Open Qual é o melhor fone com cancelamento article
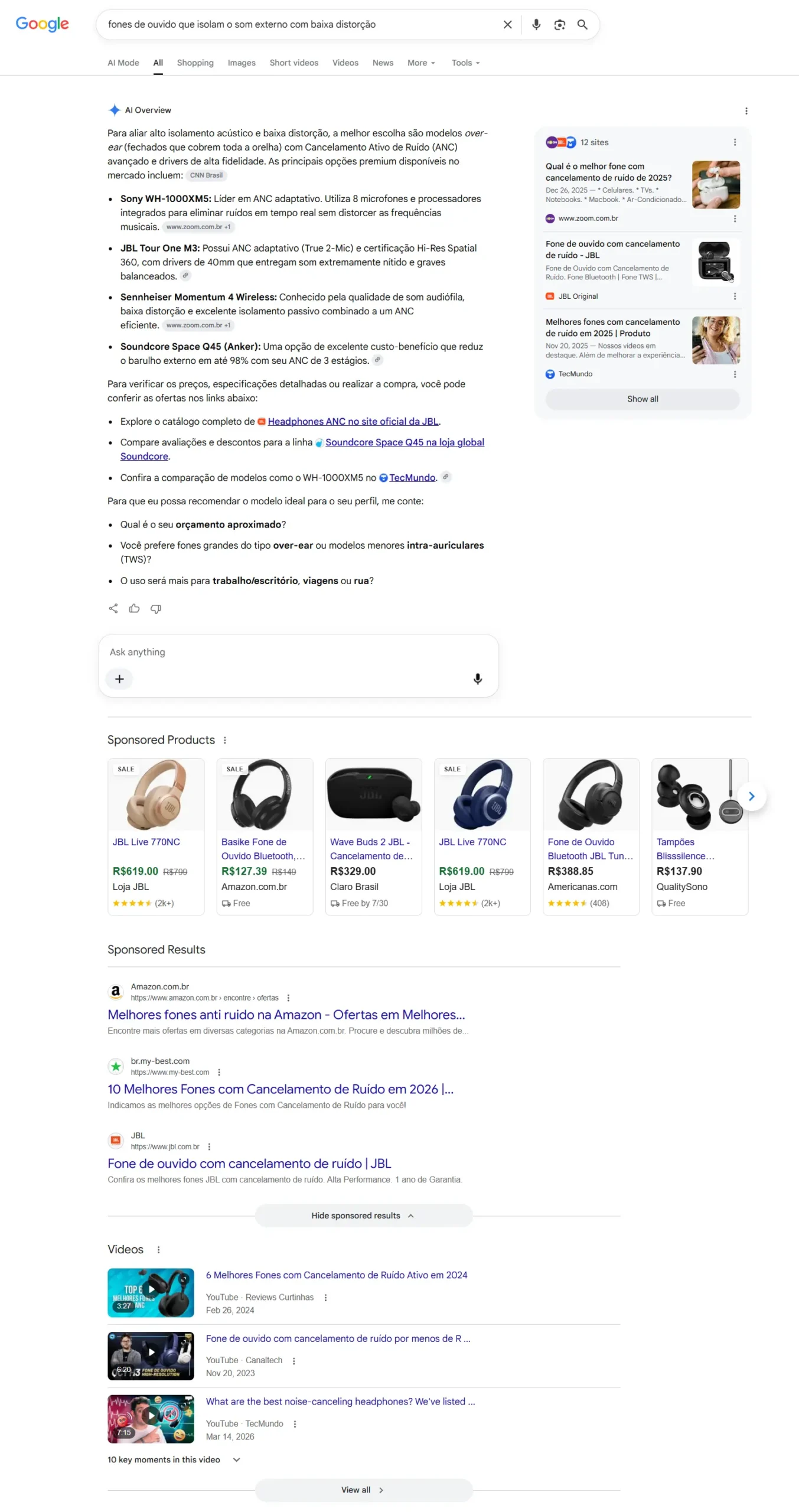Image resolution: width=799 pixels, height=1512 pixels. tap(608, 172)
